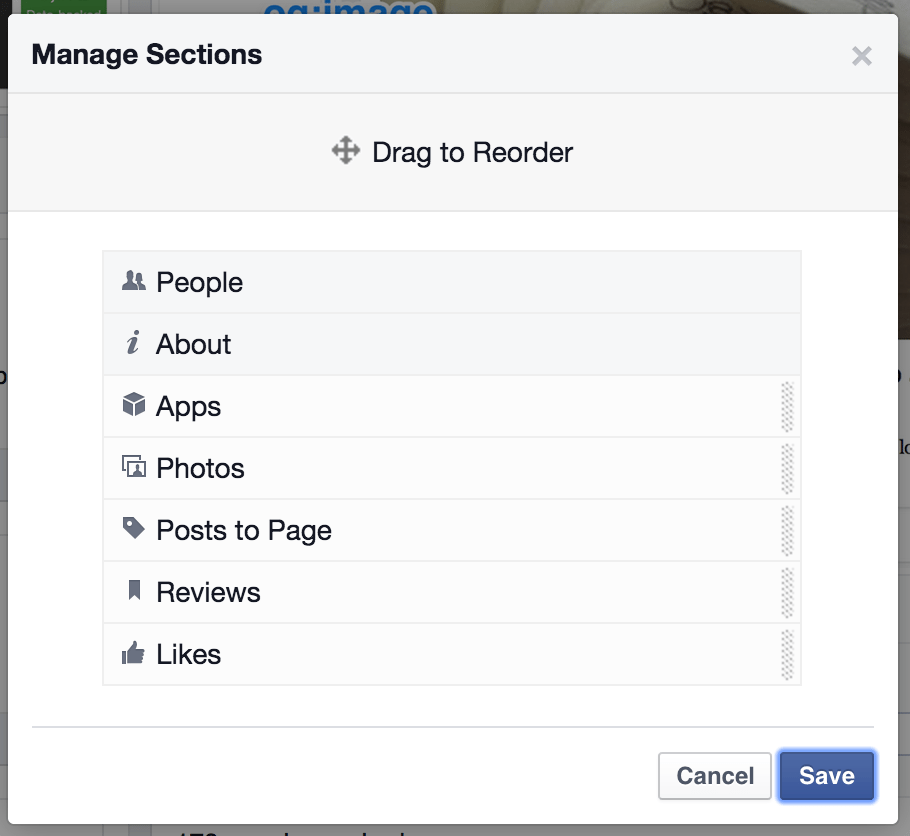The image size is (910, 836).
Task: Click the Likes thumbs-up icon
Action: point(133,654)
